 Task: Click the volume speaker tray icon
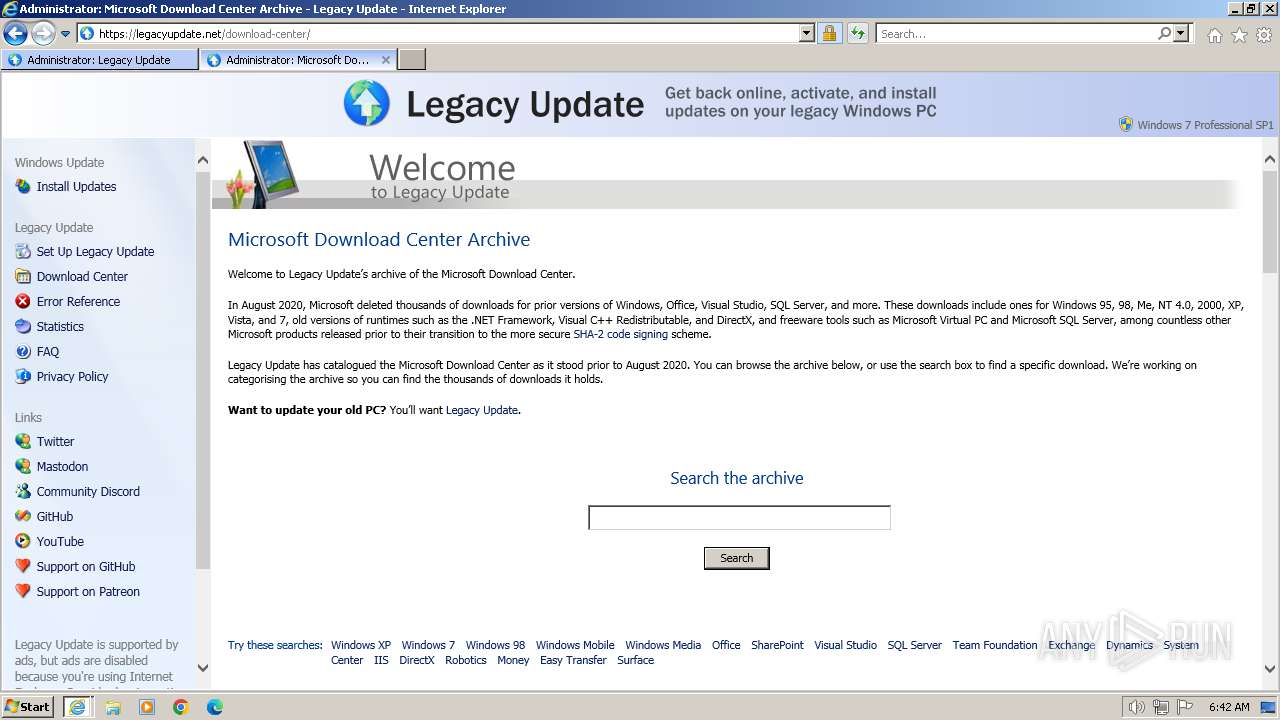[1136, 707]
